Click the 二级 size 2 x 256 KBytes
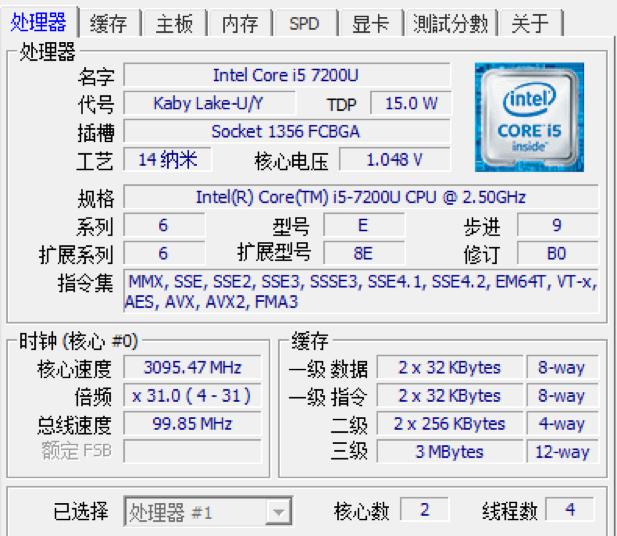Screen dimensions: 617x536 [450, 424]
